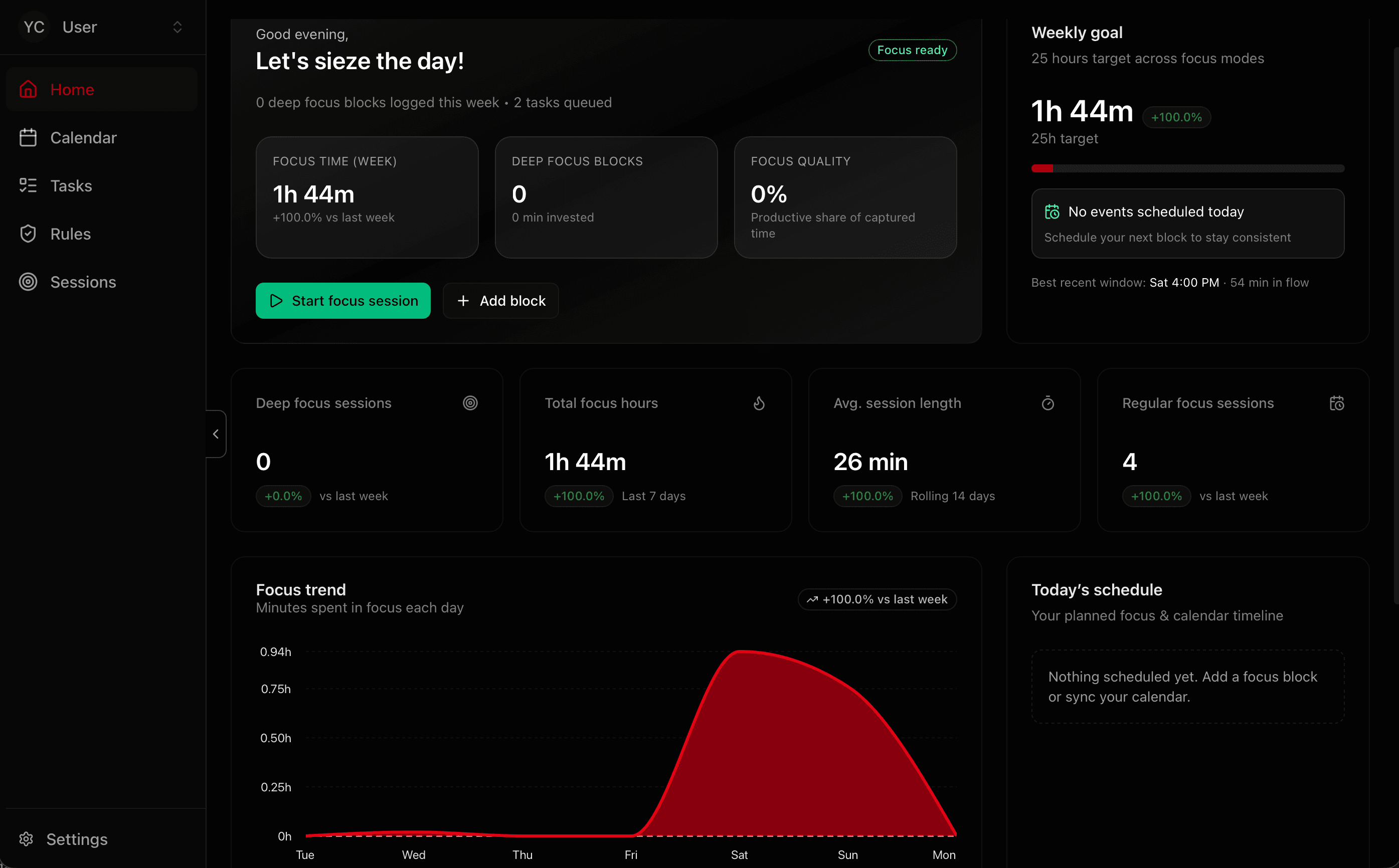Click the Settings gear icon
Viewport: 1399px width, 868px height.
pyautogui.click(x=27, y=839)
